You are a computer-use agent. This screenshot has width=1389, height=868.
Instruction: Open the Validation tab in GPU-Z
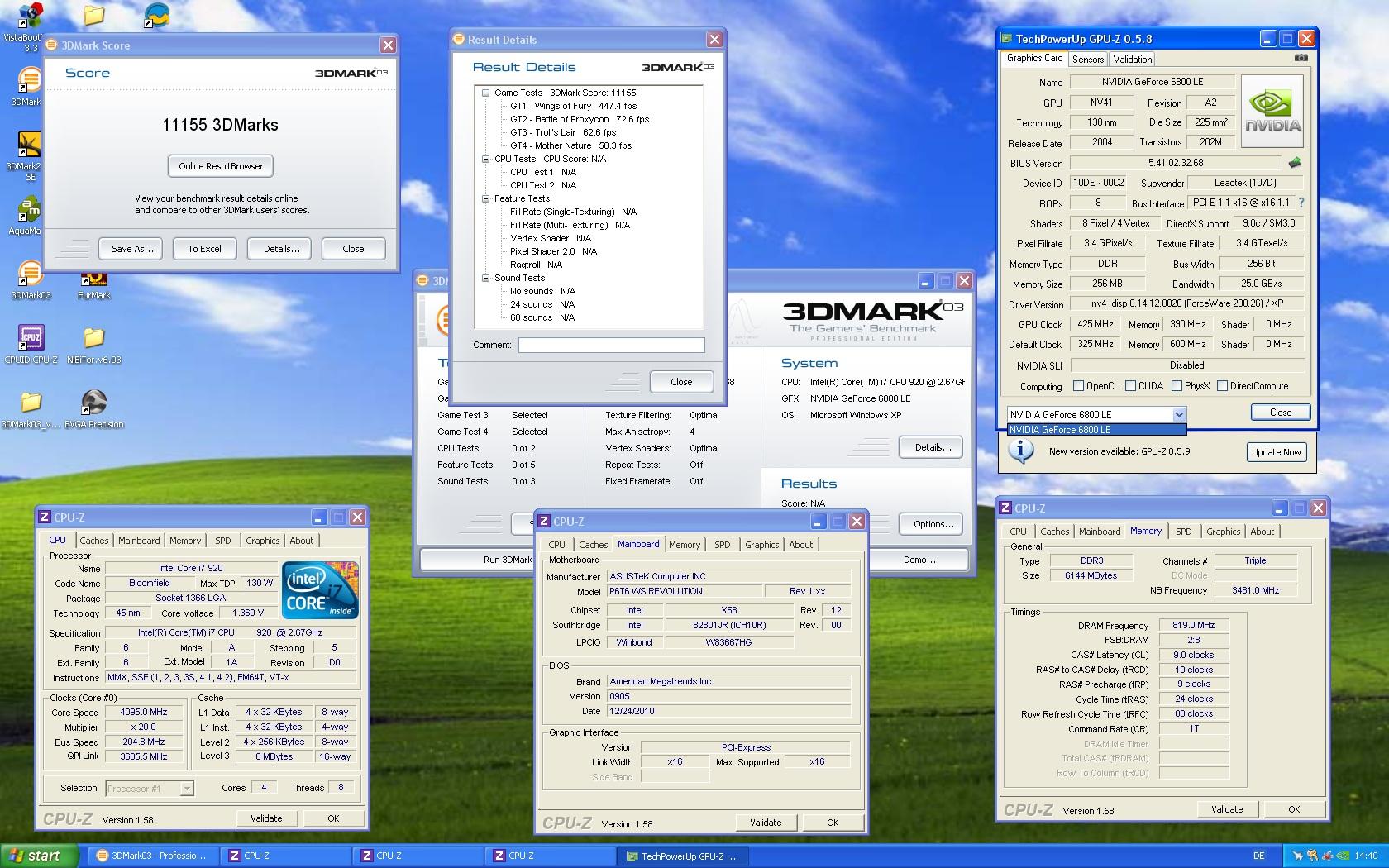pyautogui.click(x=1132, y=60)
